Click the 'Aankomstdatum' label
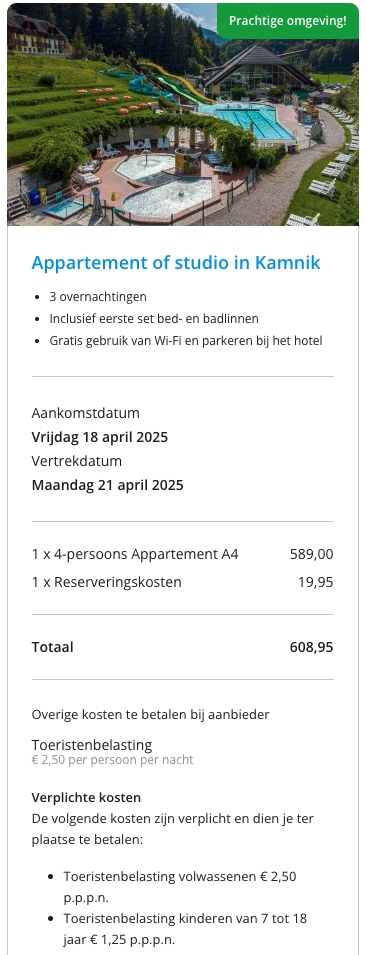The height and width of the screenshot is (955, 367). [x=86, y=414]
